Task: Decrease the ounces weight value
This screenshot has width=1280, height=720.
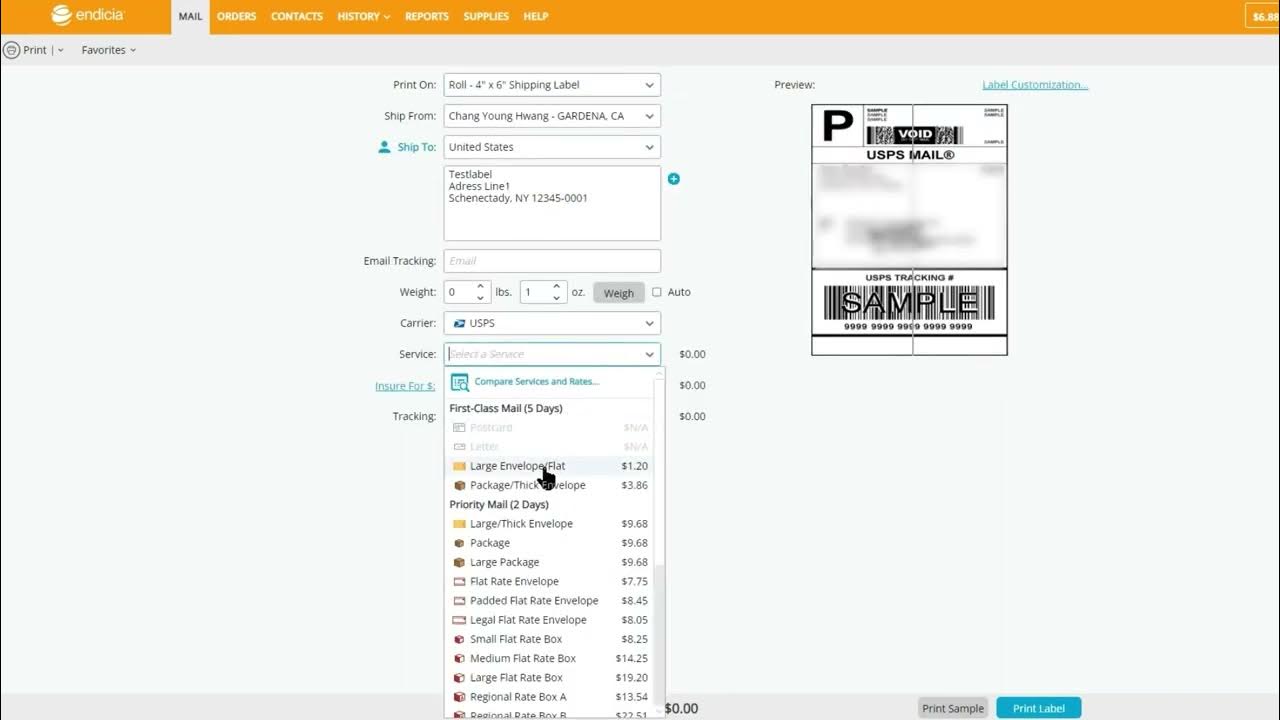Action: (x=557, y=298)
